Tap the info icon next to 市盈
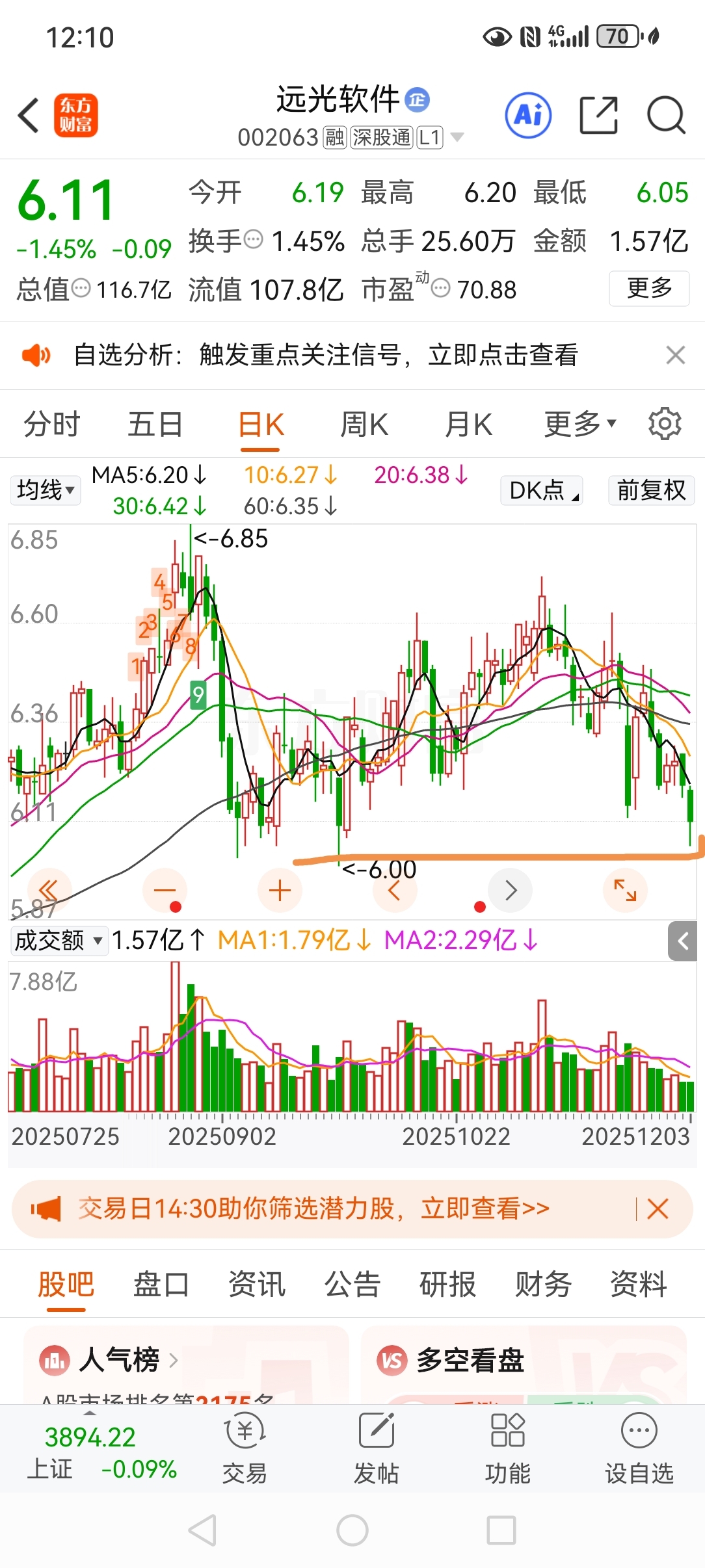The image size is (705, 1568). pos(441,287)
